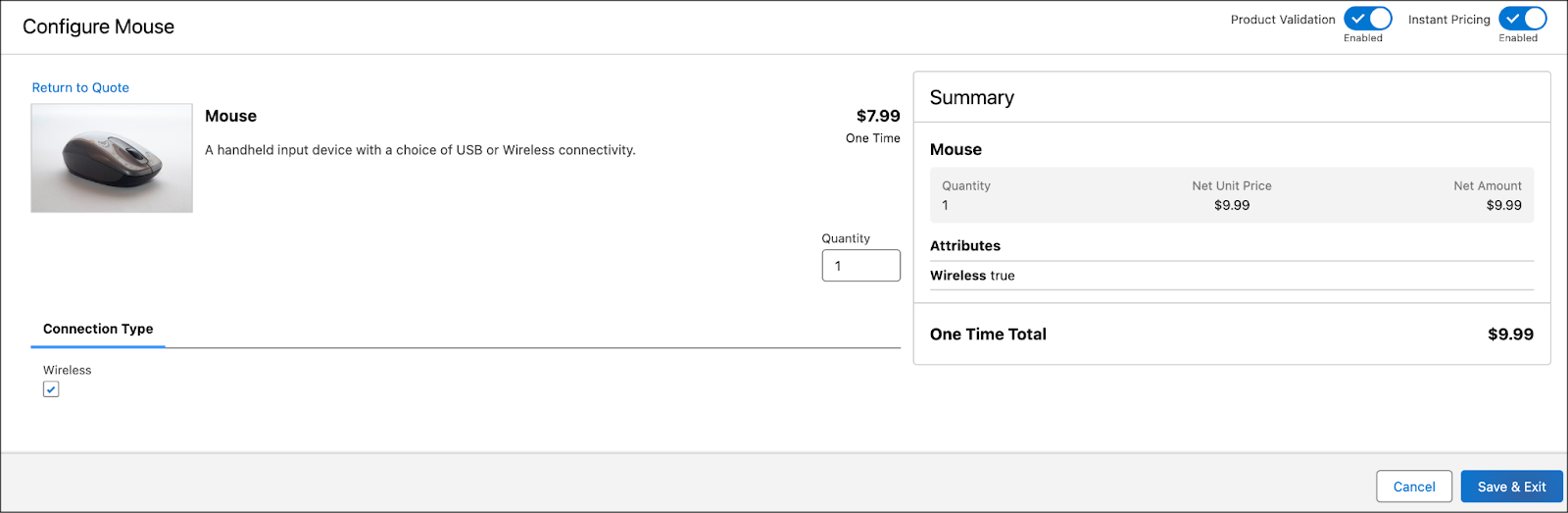Click the Net Unit Price value
Image resolution: width=1568 pixels, height=513 pixels.
click(x=1231, y=205)
